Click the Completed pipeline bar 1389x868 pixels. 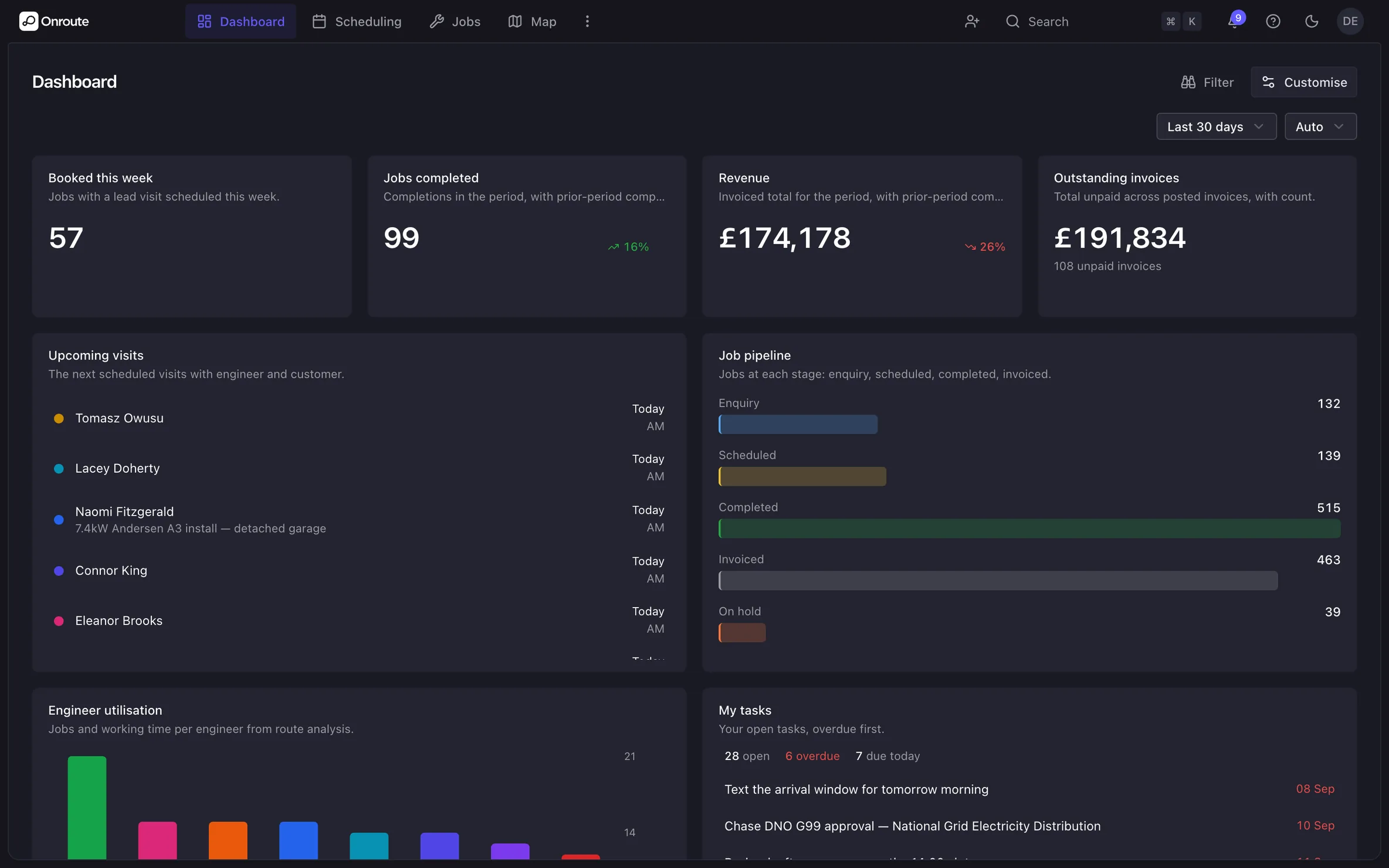click(x=1029, y=528)
